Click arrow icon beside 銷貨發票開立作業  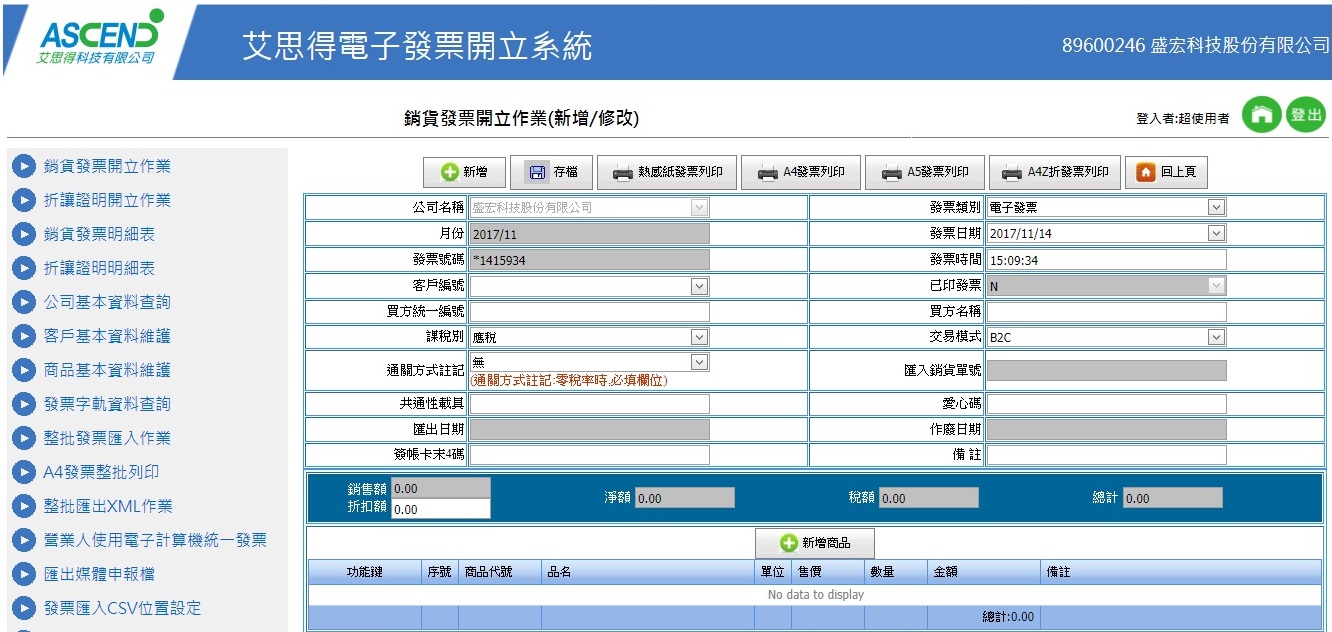23,166
